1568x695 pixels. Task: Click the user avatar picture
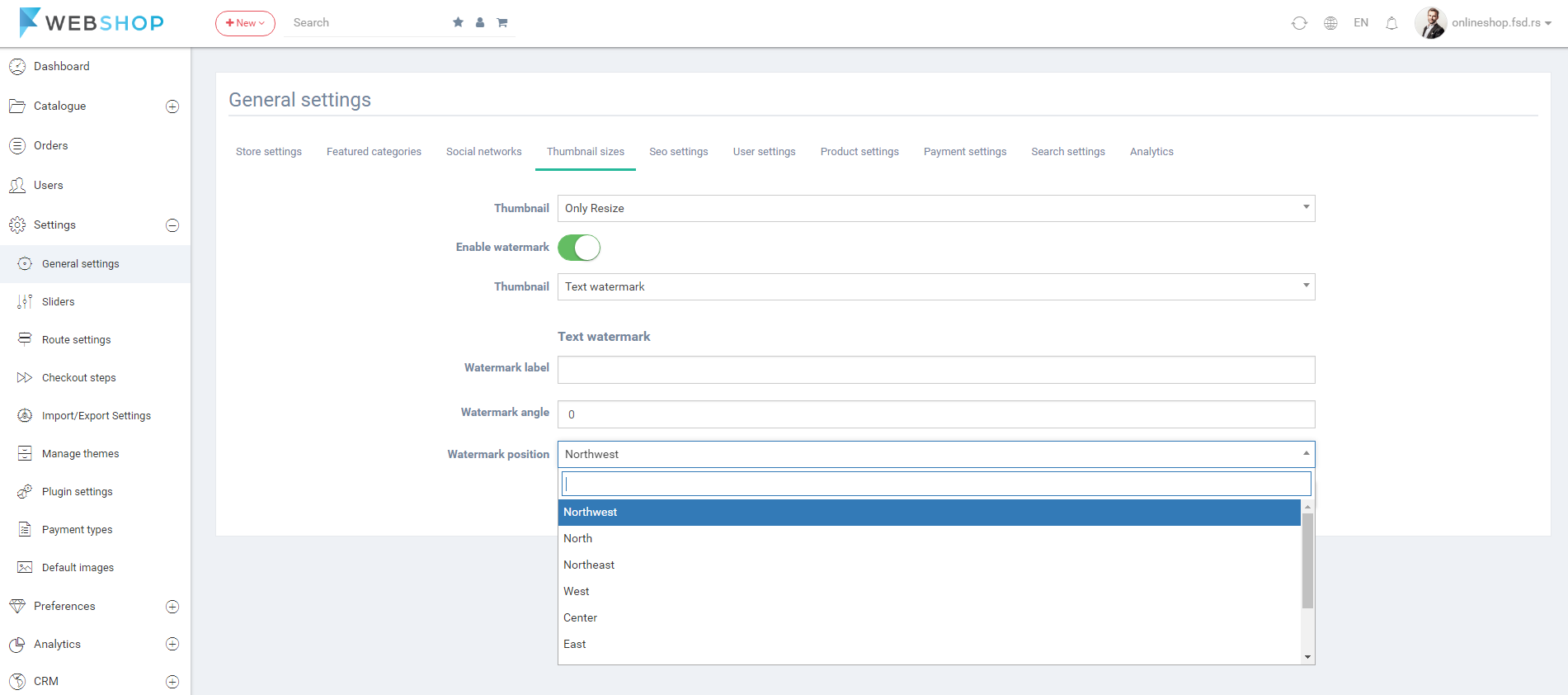point(1431,23)
